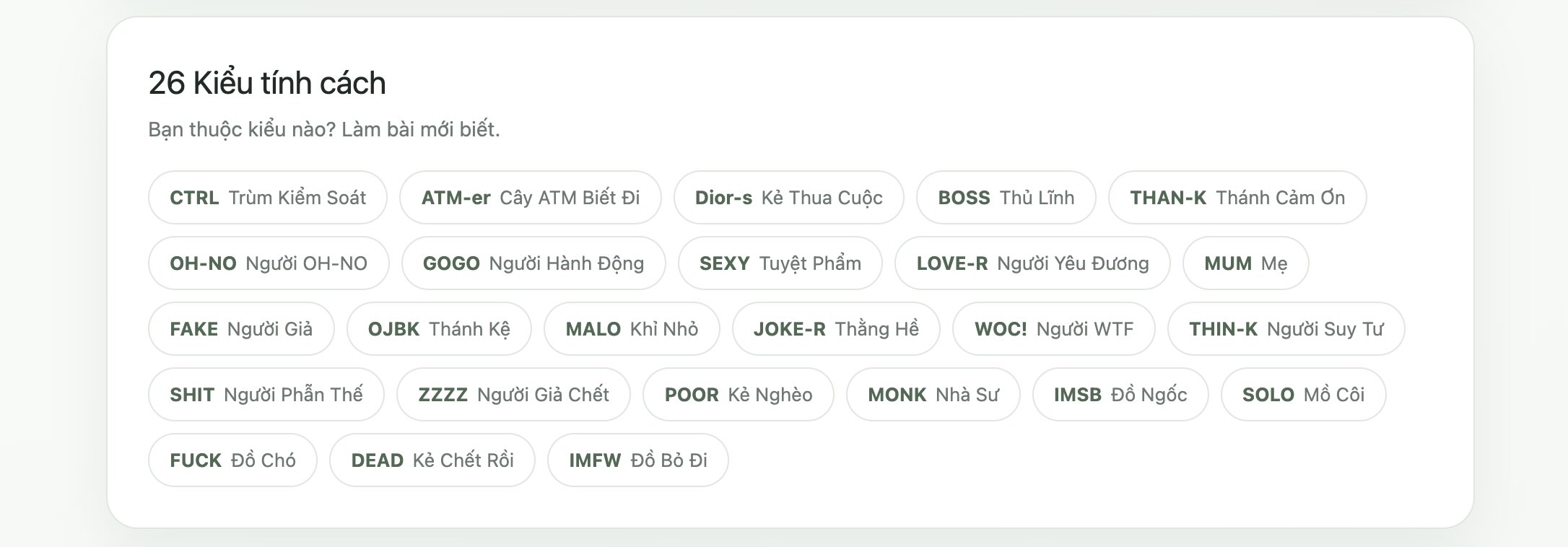Choose the BOSS Thủ Lĩnh personality chip
Screen dimensions: 1568x547
click(x=1006, y=198)
